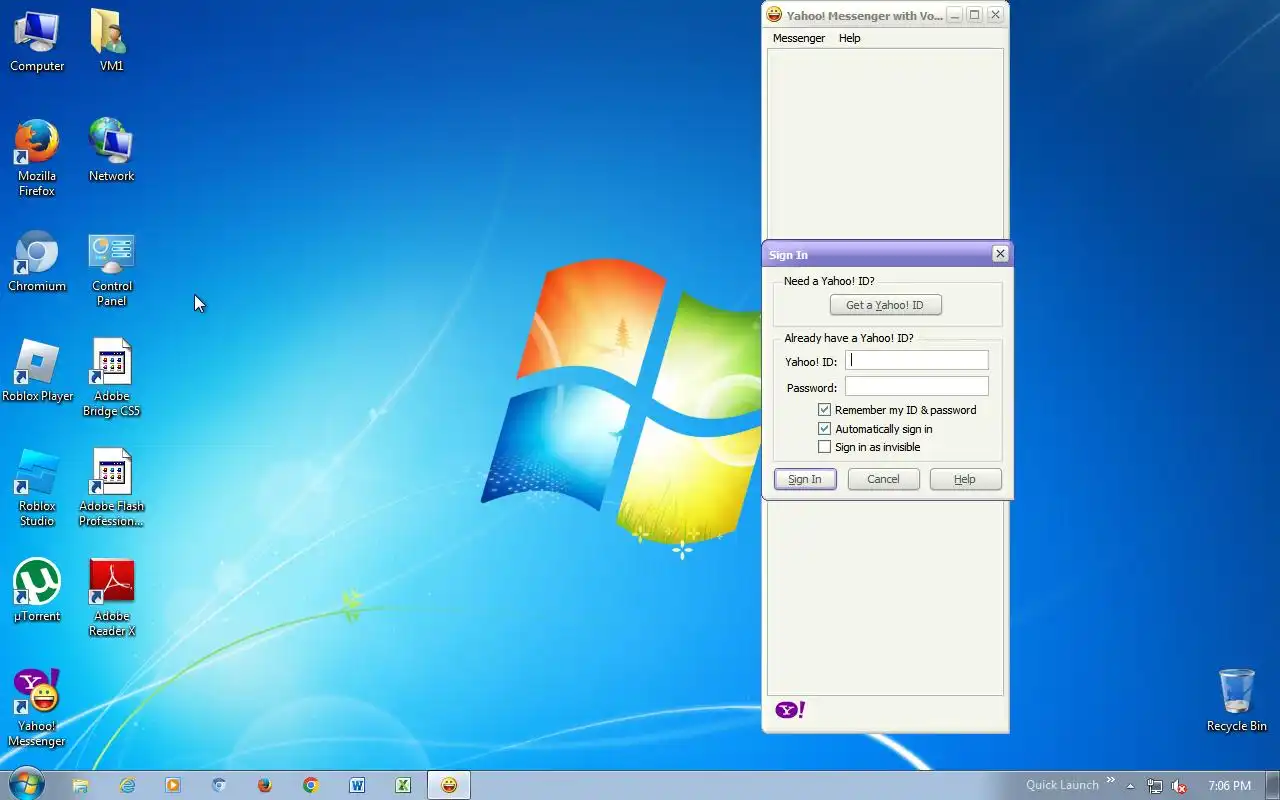Click the Get a Yahoo! ID button
Screen dimensions: 1280x800
(x=885, y=305)
